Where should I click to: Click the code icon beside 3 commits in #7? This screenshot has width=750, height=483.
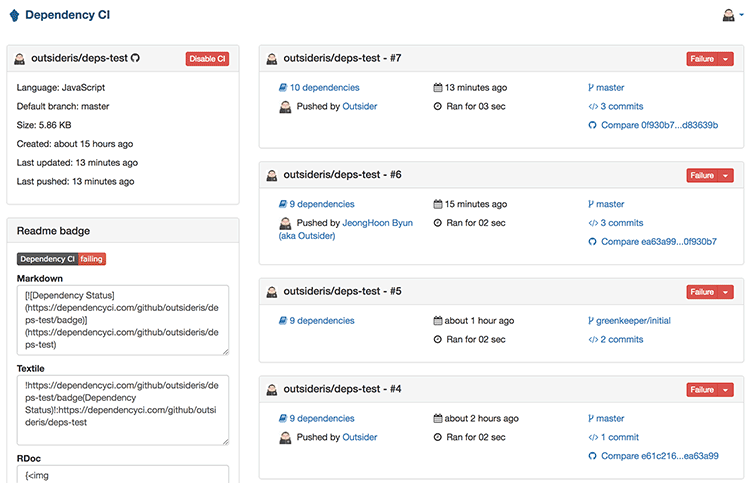(x=593, y=106)
